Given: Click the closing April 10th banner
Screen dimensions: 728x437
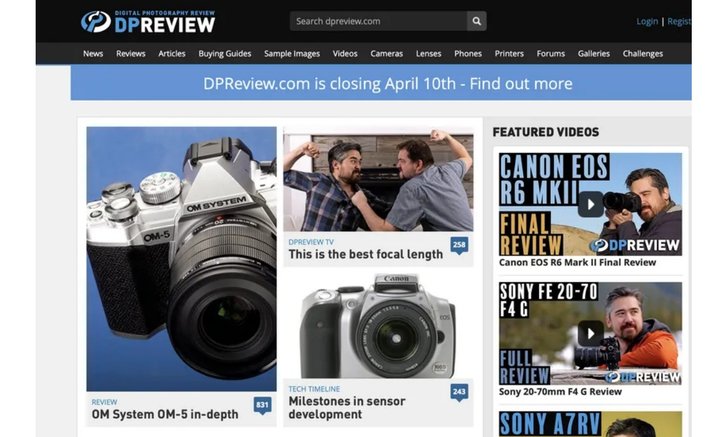Looking at the screenshot, I should pos(381,83).
